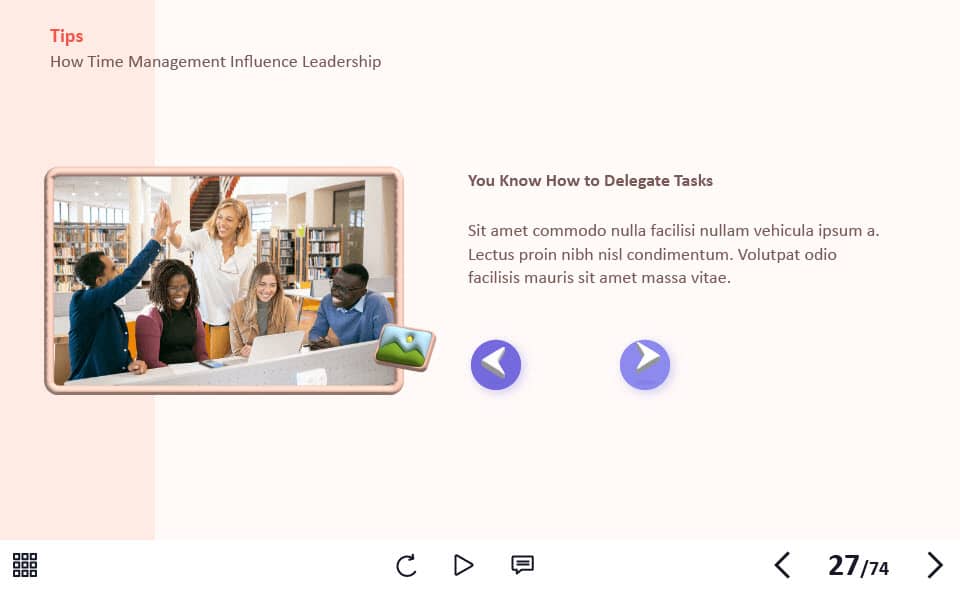Click the 'Sit amet commodo nulla' paragraph

point(673,254)
